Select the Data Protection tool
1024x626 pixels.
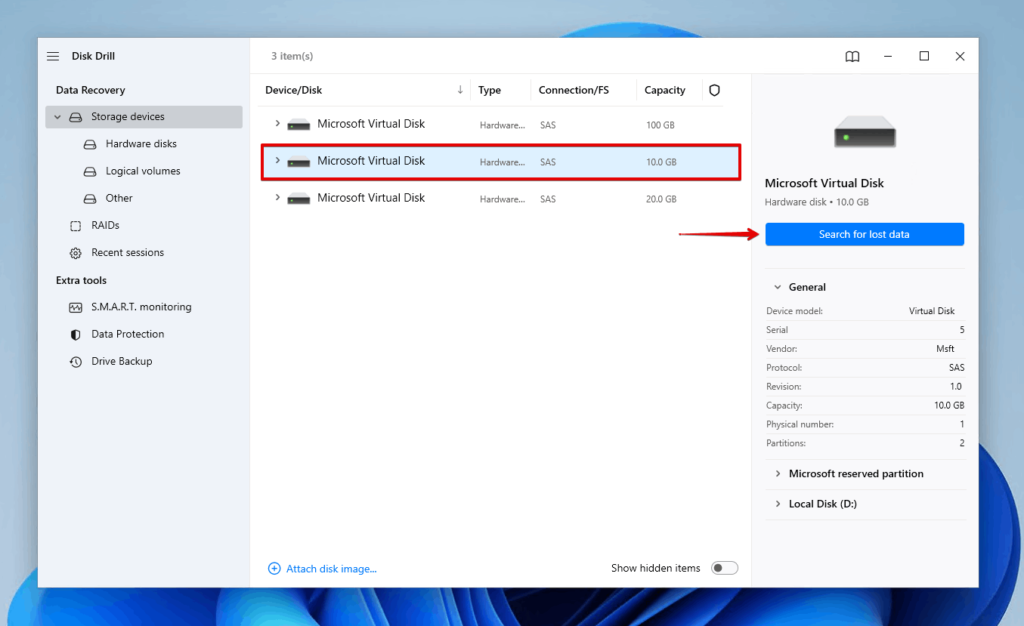pyautogui.click(x=129, y=334)
